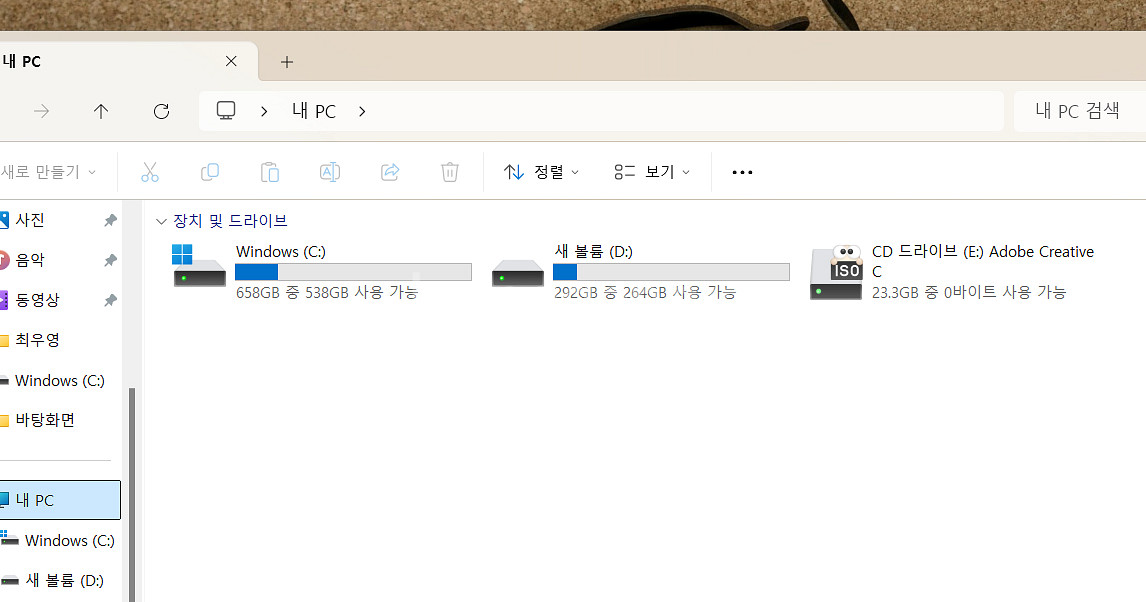
Task: Click the Paste clipboard icon
Action: point(270,172)
